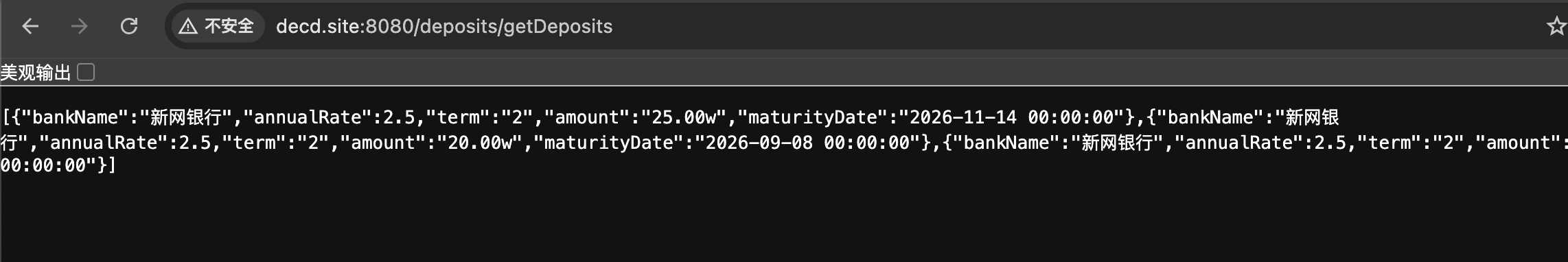Click the "20.00w" amount value
Viewport: 1568px width, 262px height.
click(x=480, y=143)
